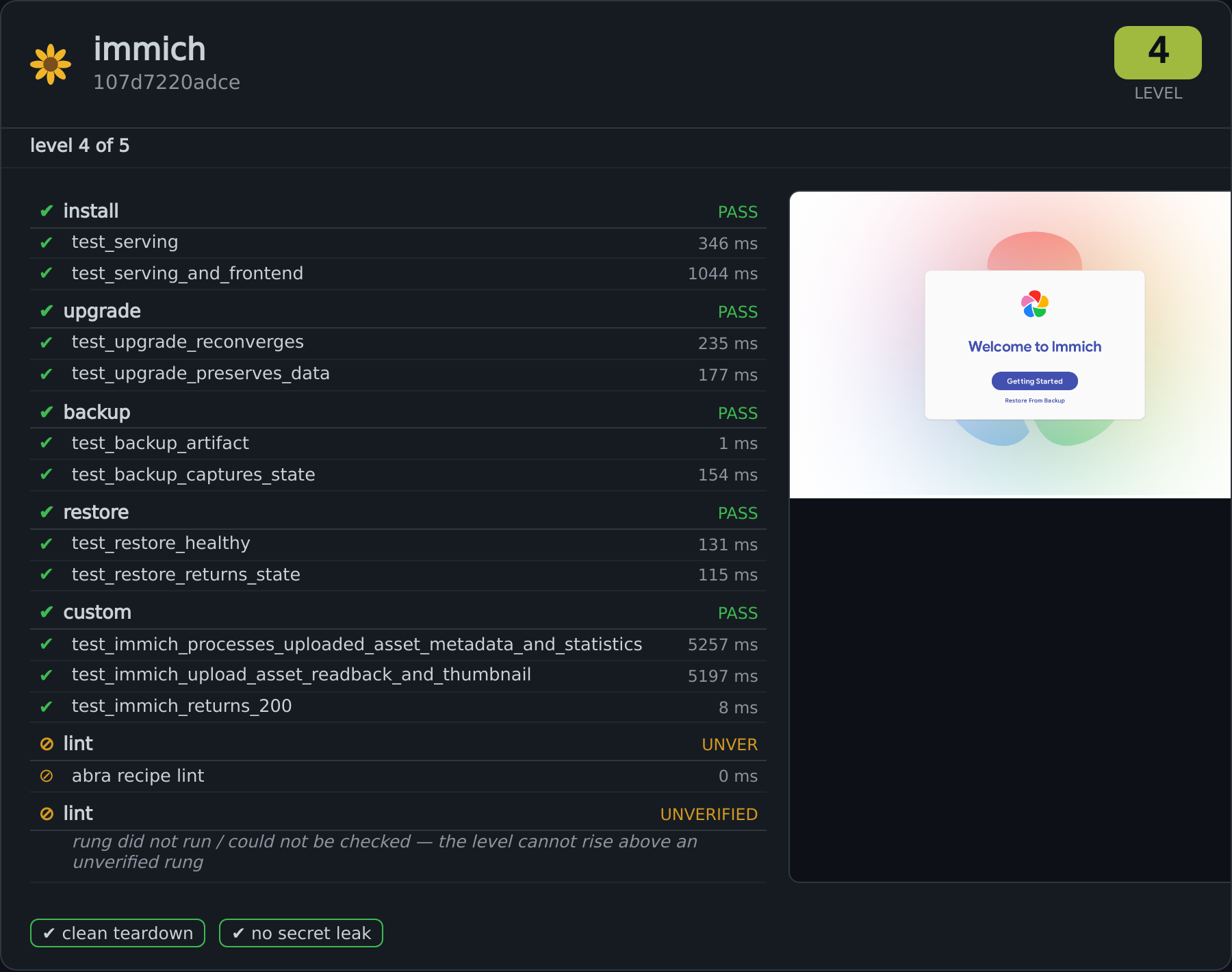Viewport: 1232px width, 972px height.
Task: Click the checkmark beside test_backup_artifact
Action: (47, 443)
